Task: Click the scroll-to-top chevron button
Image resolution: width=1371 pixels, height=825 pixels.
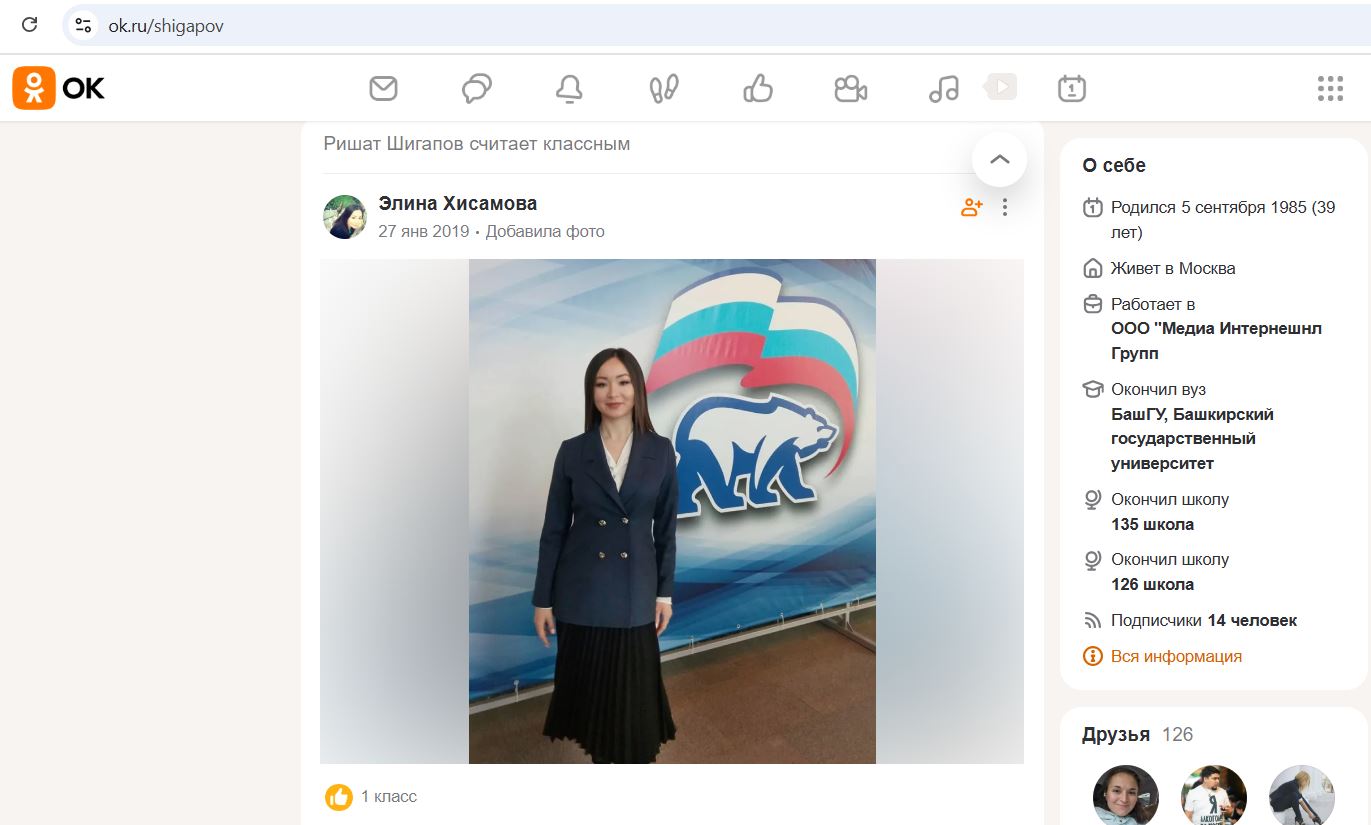Action: [x=999, y=159]
